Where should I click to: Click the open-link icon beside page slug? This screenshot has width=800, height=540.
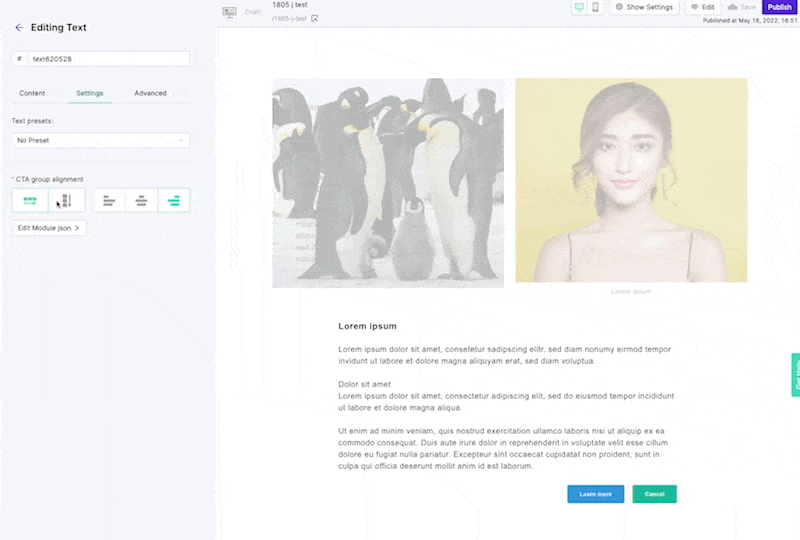(x=315, y=18)
